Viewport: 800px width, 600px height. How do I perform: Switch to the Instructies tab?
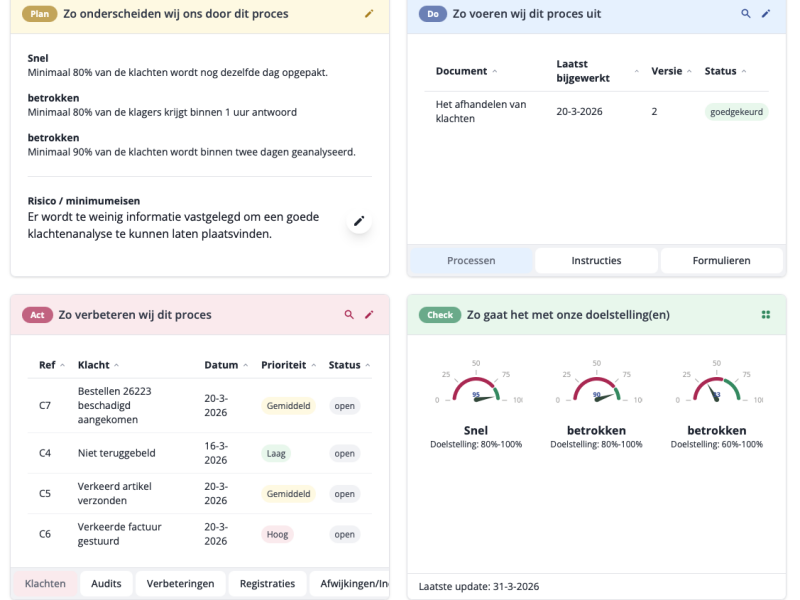[596, 260]
